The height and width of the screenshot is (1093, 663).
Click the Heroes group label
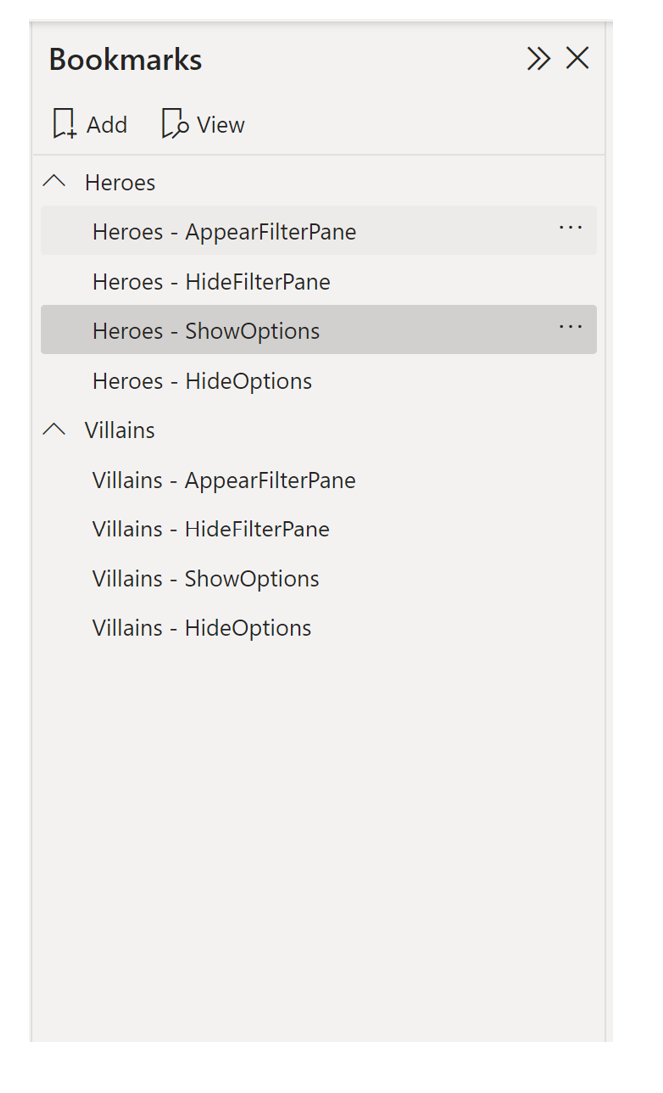[x=120, y=183]
